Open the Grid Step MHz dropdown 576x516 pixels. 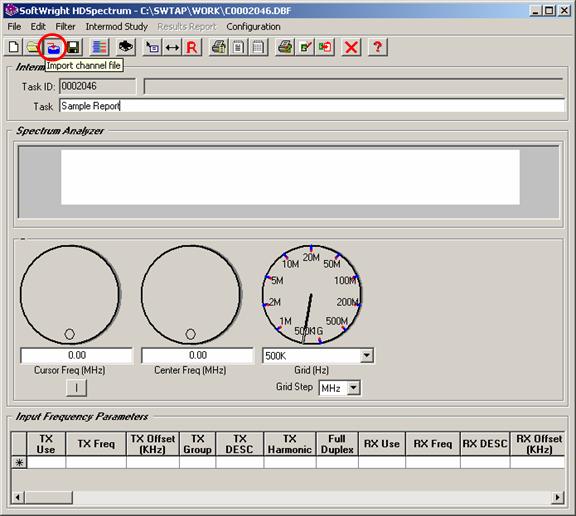click(x=353, y=387)
